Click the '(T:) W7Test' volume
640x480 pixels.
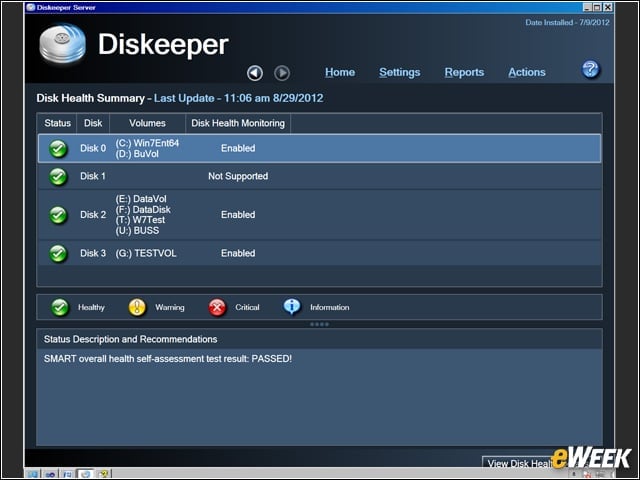[140, 220]
